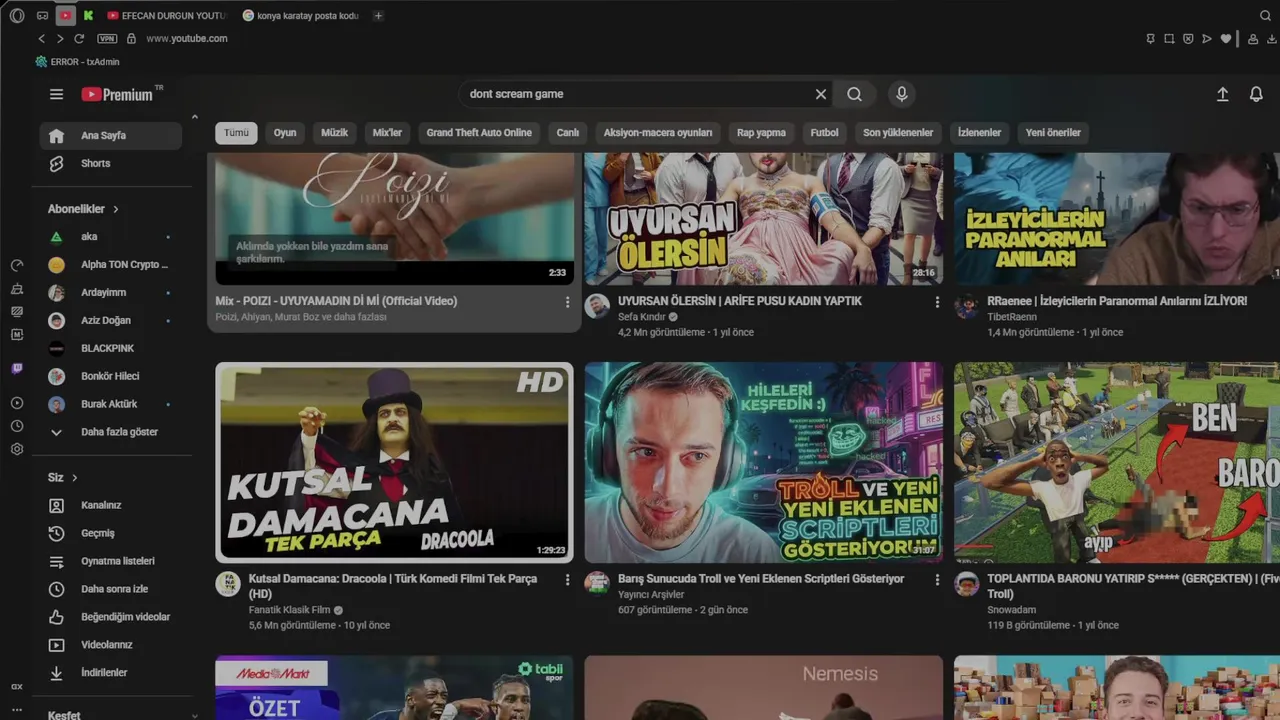Go back with the browser back arrow
The image size is (1280, 720).
(x=41, y=38)
